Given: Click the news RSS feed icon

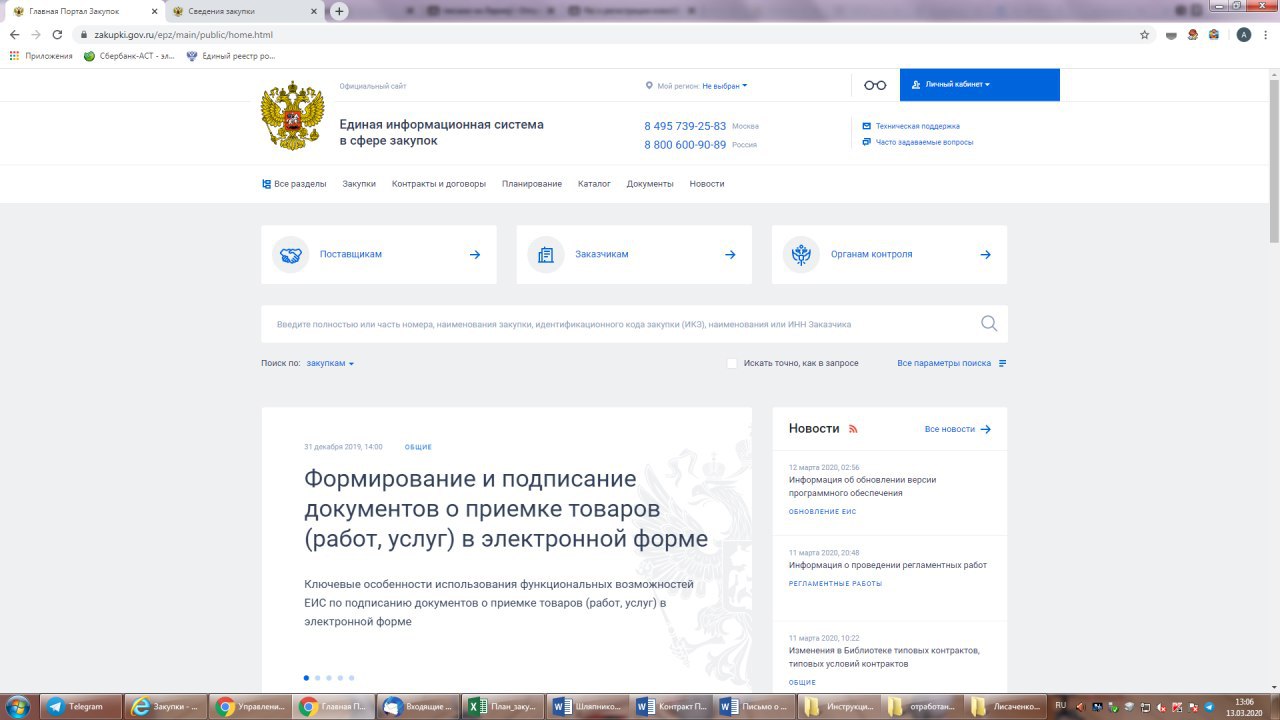Looking at the screenshot, I should (x=853, y=429).
